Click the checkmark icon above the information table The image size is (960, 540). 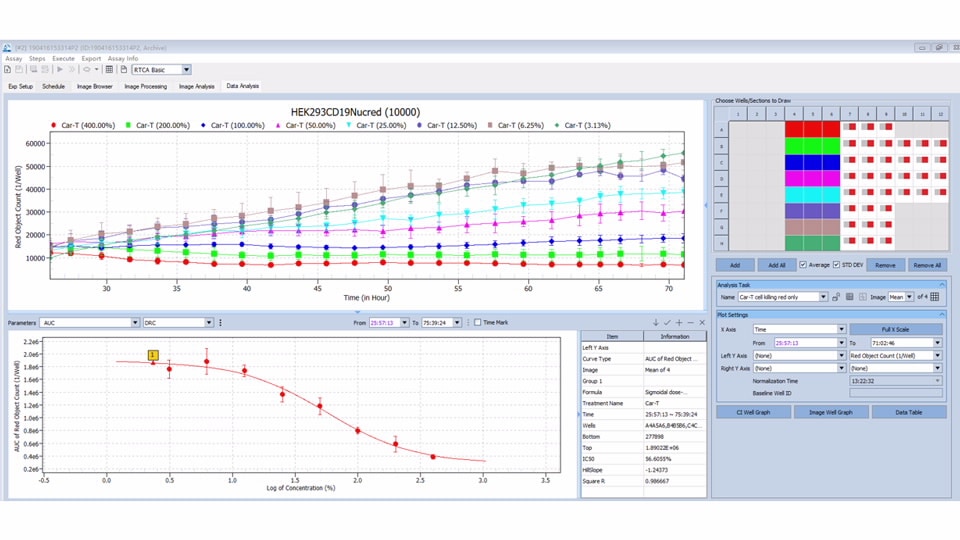click(x=667, y=323)
